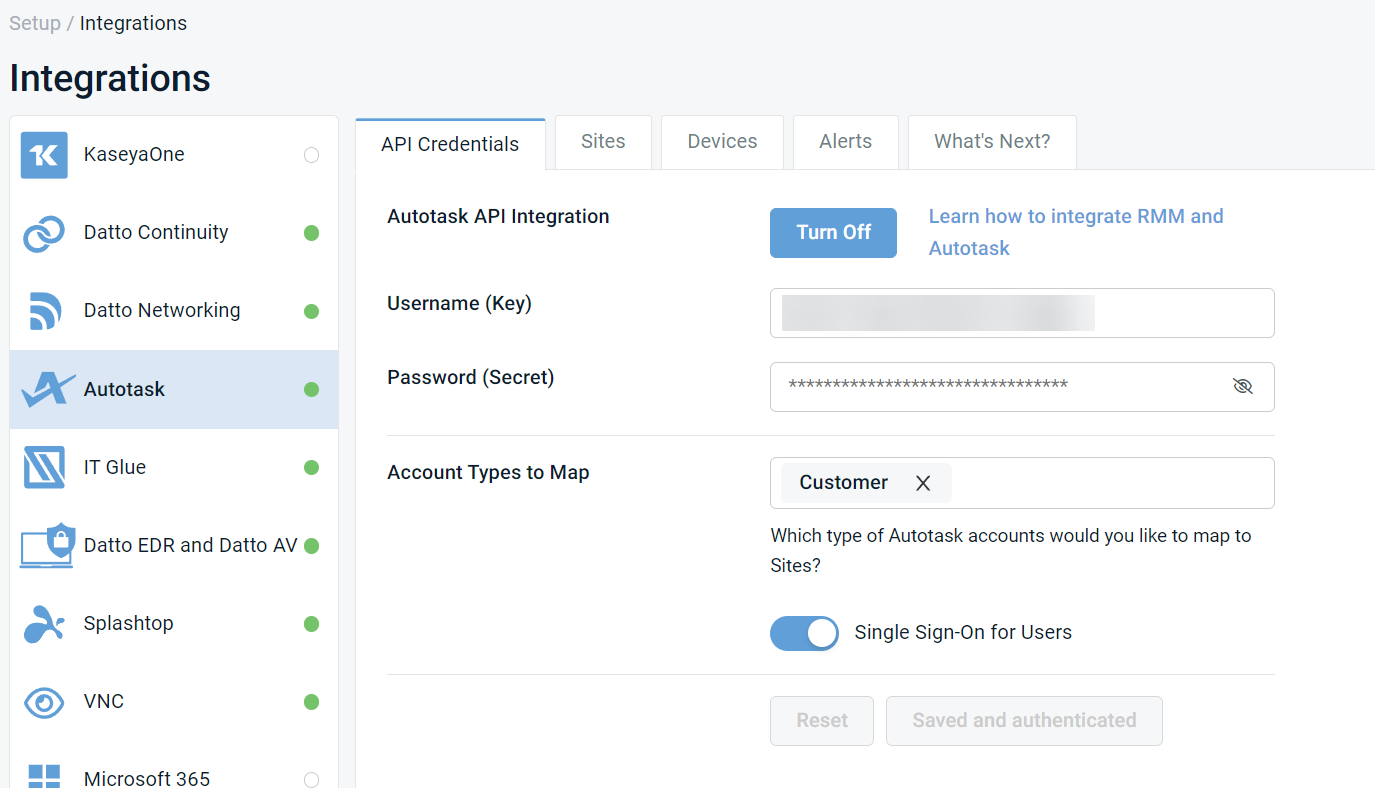
Task: Click the KaseyaOne logo icon
Action: point(44,155)
